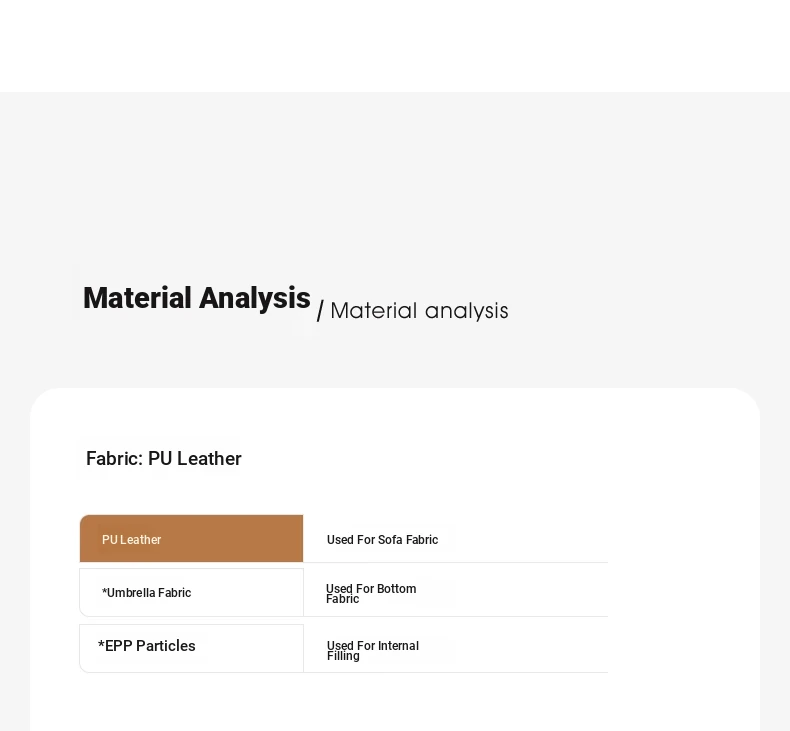Viewport: 790px width, 731px height.
Task: Click the "*EPP Particles" table cell
Action: (x=191, y=648)
